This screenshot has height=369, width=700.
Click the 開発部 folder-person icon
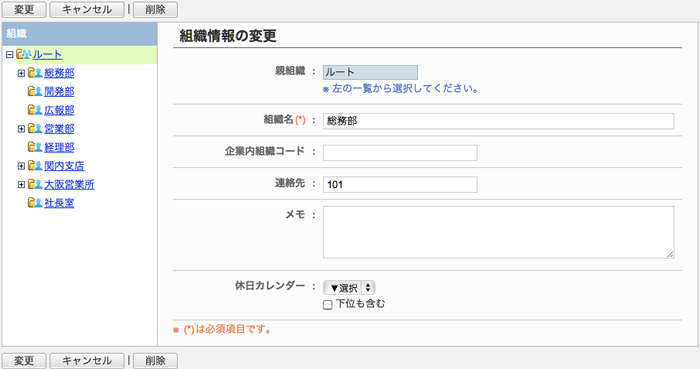[x=35, y=91]
